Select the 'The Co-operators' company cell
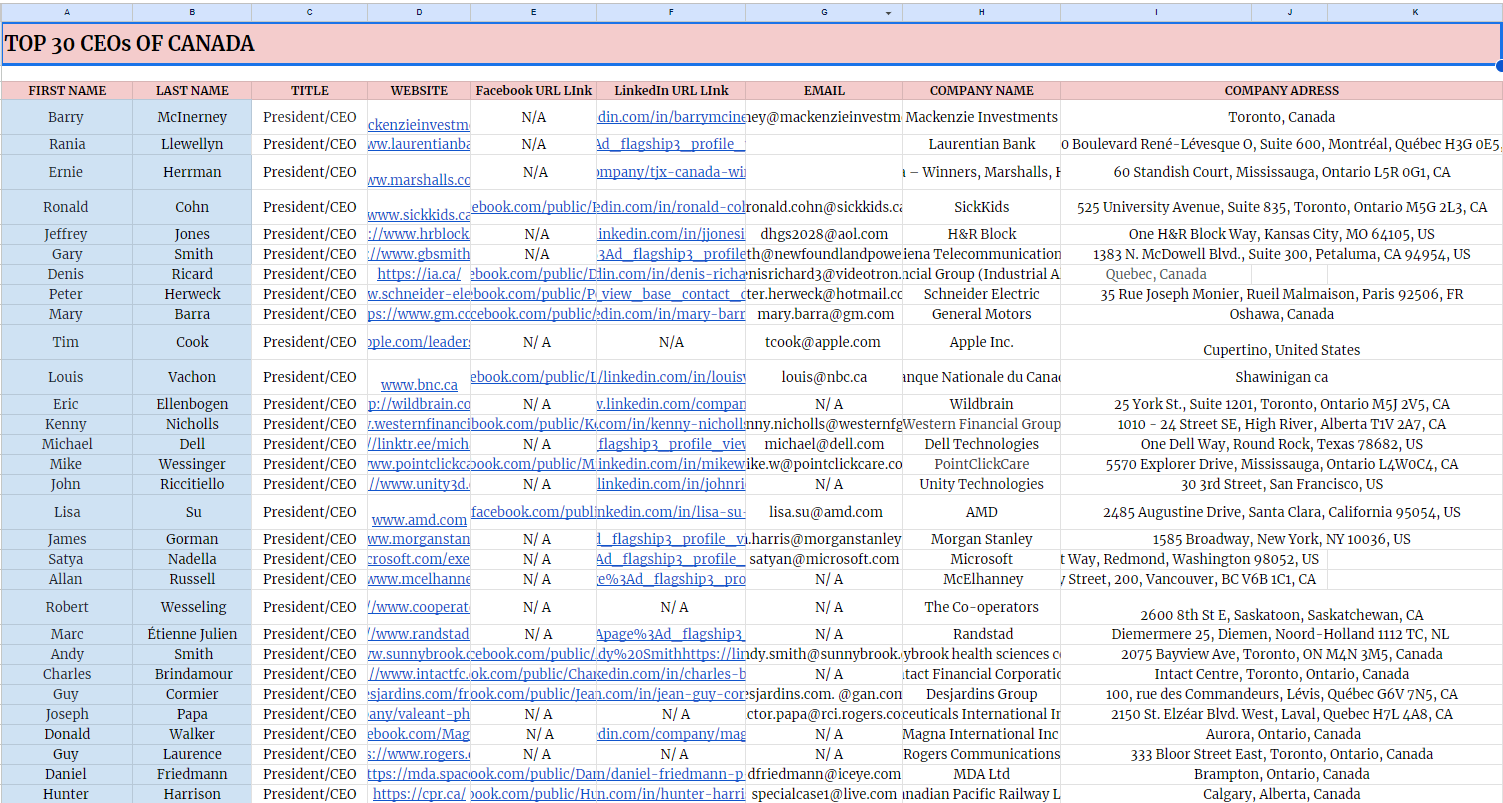This screenshot has height=803, width=1503. 982,607
